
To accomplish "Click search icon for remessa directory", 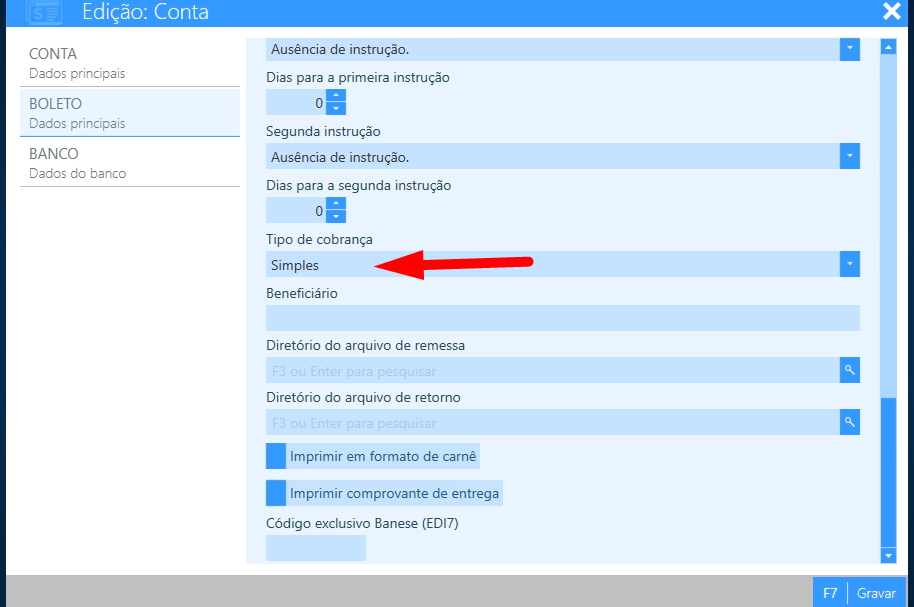I will click(x=849, y=370).
